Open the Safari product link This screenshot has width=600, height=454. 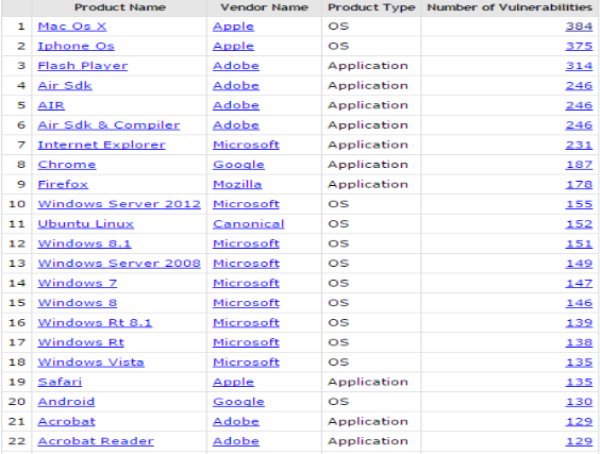(59, 382)
